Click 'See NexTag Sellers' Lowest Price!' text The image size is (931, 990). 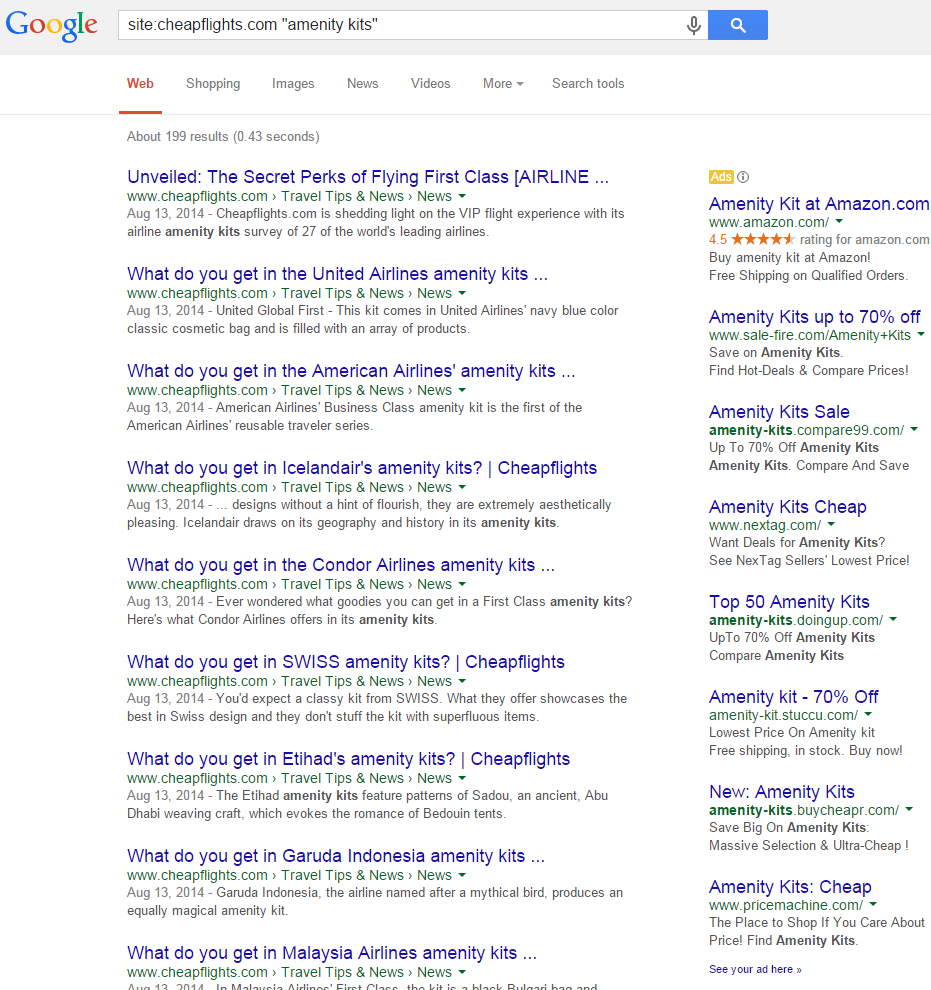(809, 561)
